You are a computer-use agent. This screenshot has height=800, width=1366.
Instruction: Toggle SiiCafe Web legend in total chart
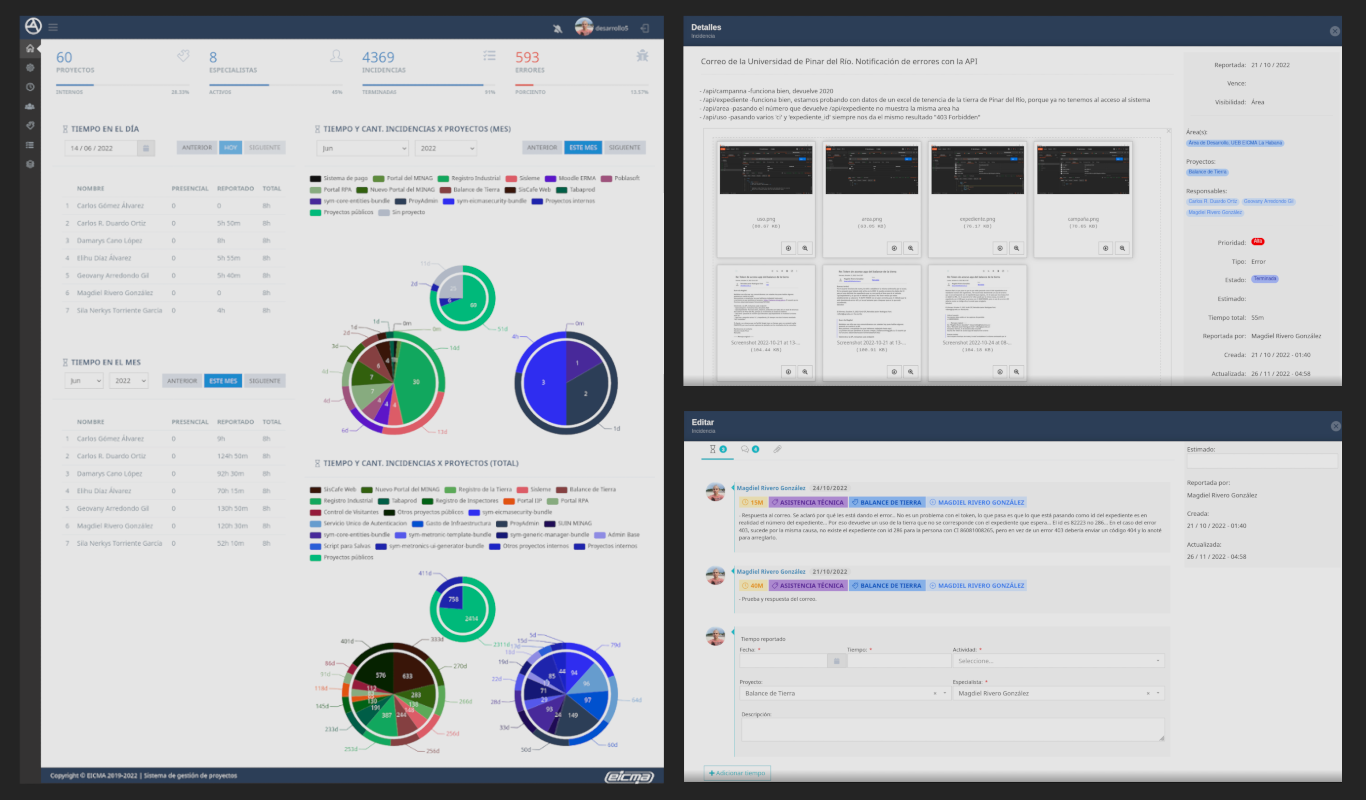tap(340, 489)
